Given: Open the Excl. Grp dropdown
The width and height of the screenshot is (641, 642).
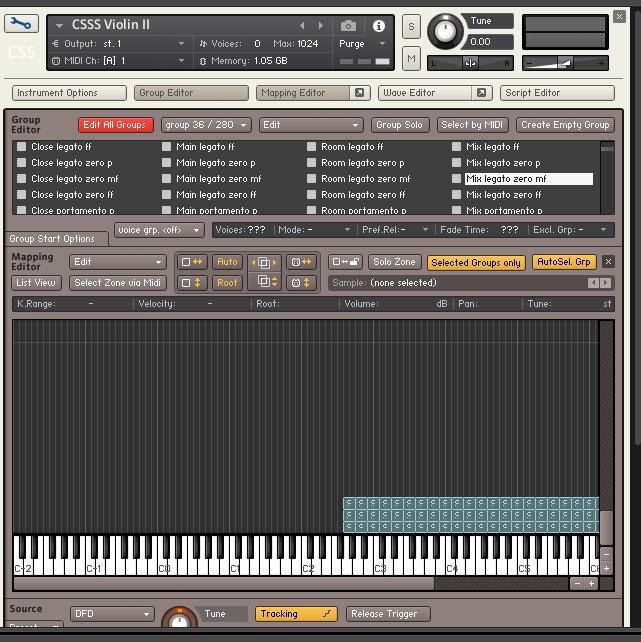Looking at the screenshot, I should pos(570,230).
